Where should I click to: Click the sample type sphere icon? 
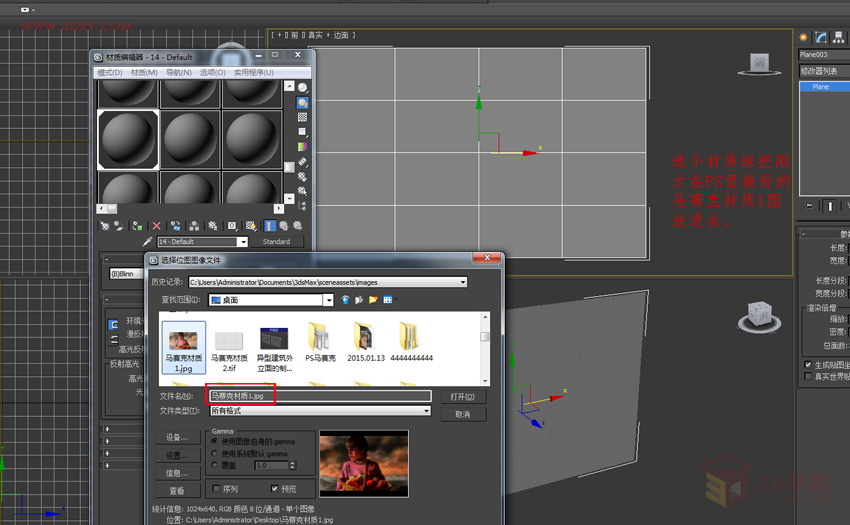[x=302, y=88]
